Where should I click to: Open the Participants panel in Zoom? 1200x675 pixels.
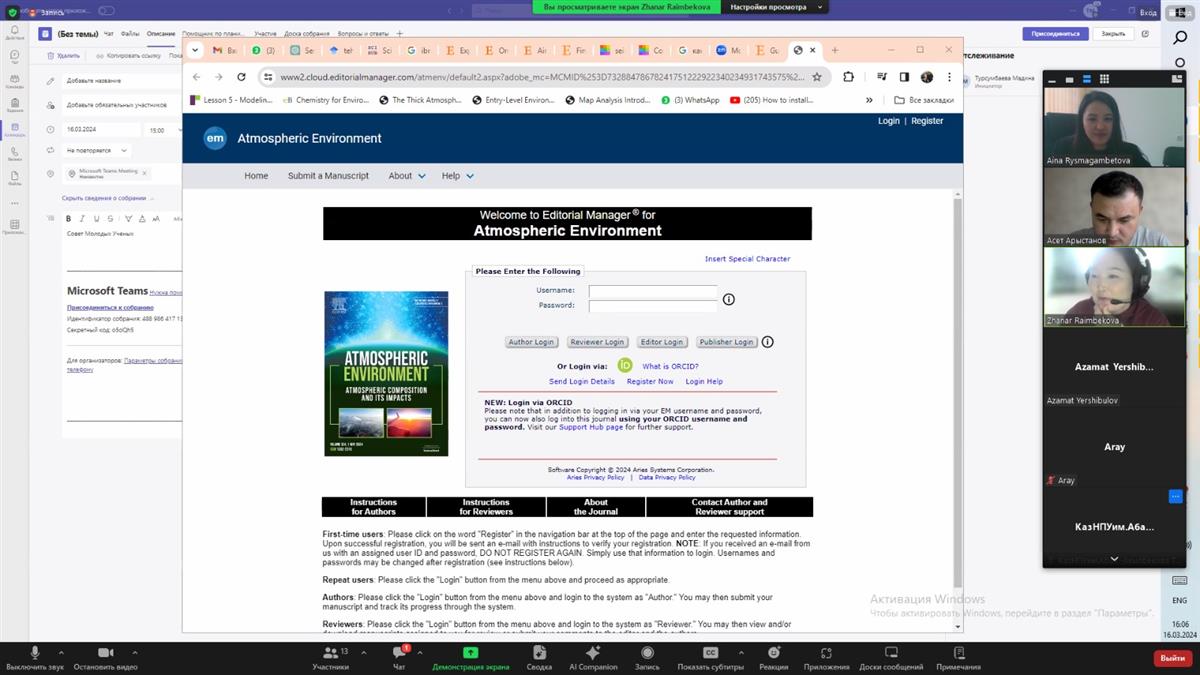pos(330,653)
